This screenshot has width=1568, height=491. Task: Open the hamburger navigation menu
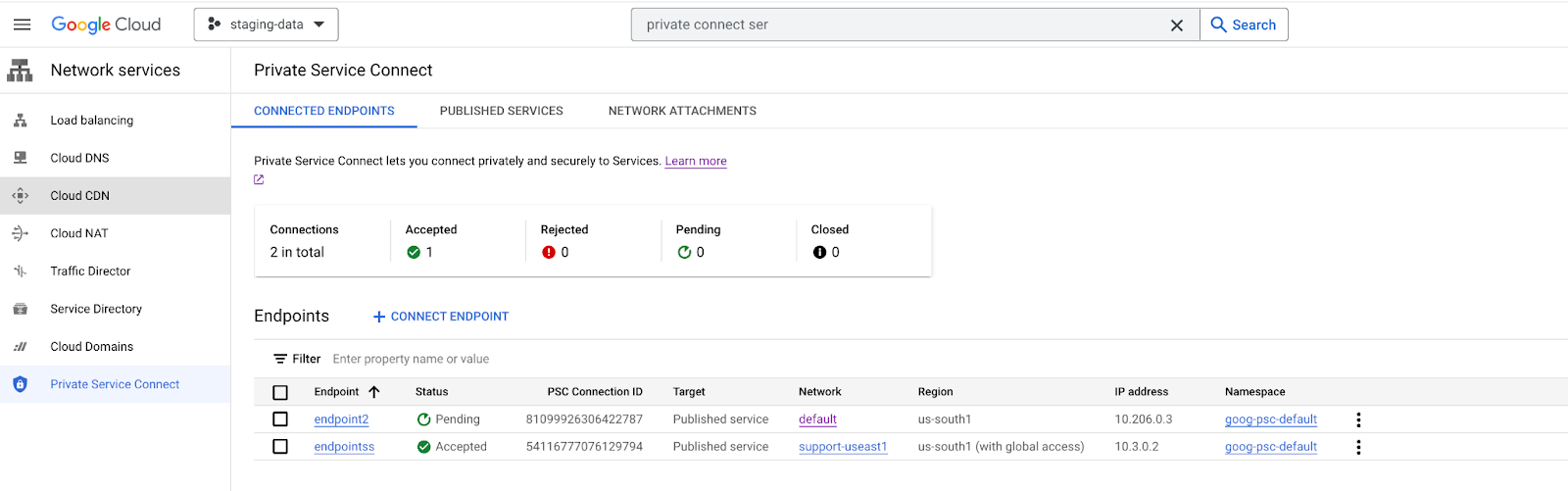pyautogui.click(x=22, y=25)
